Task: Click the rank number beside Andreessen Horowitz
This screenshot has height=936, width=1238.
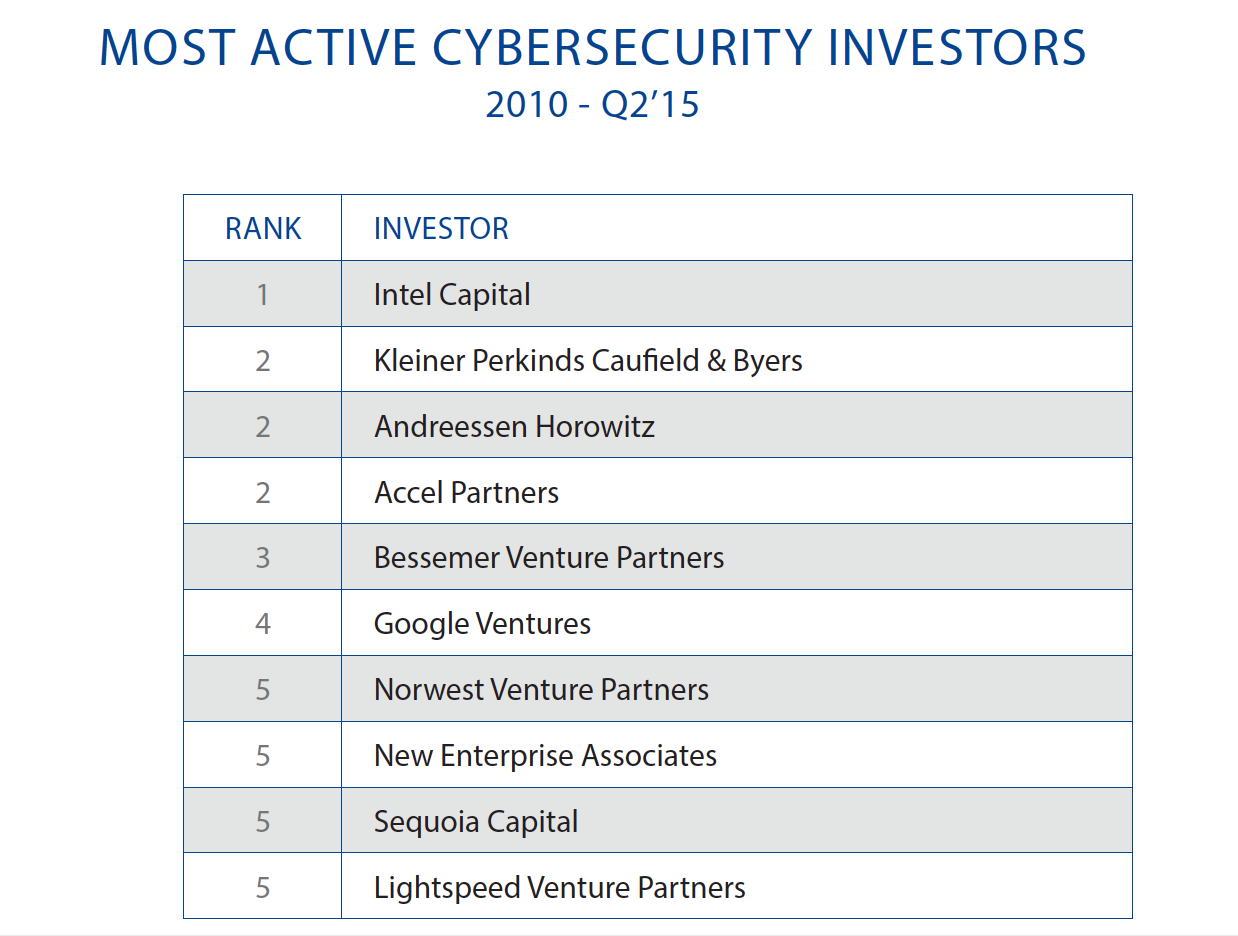Action: coord(263,427)
